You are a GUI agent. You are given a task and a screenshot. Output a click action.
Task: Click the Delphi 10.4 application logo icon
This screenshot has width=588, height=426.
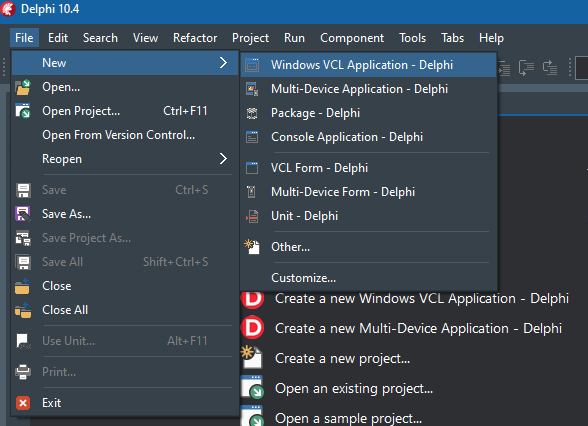click(x=8, y=9)
